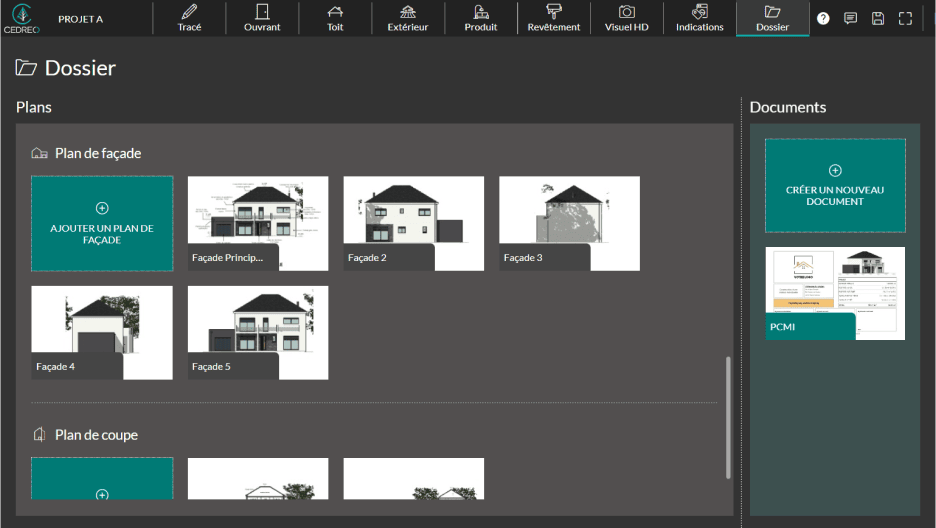This screenshot has width=936, height=528.
Task: Open the Tracé drawing tool
Action: [x=189, y=18]
